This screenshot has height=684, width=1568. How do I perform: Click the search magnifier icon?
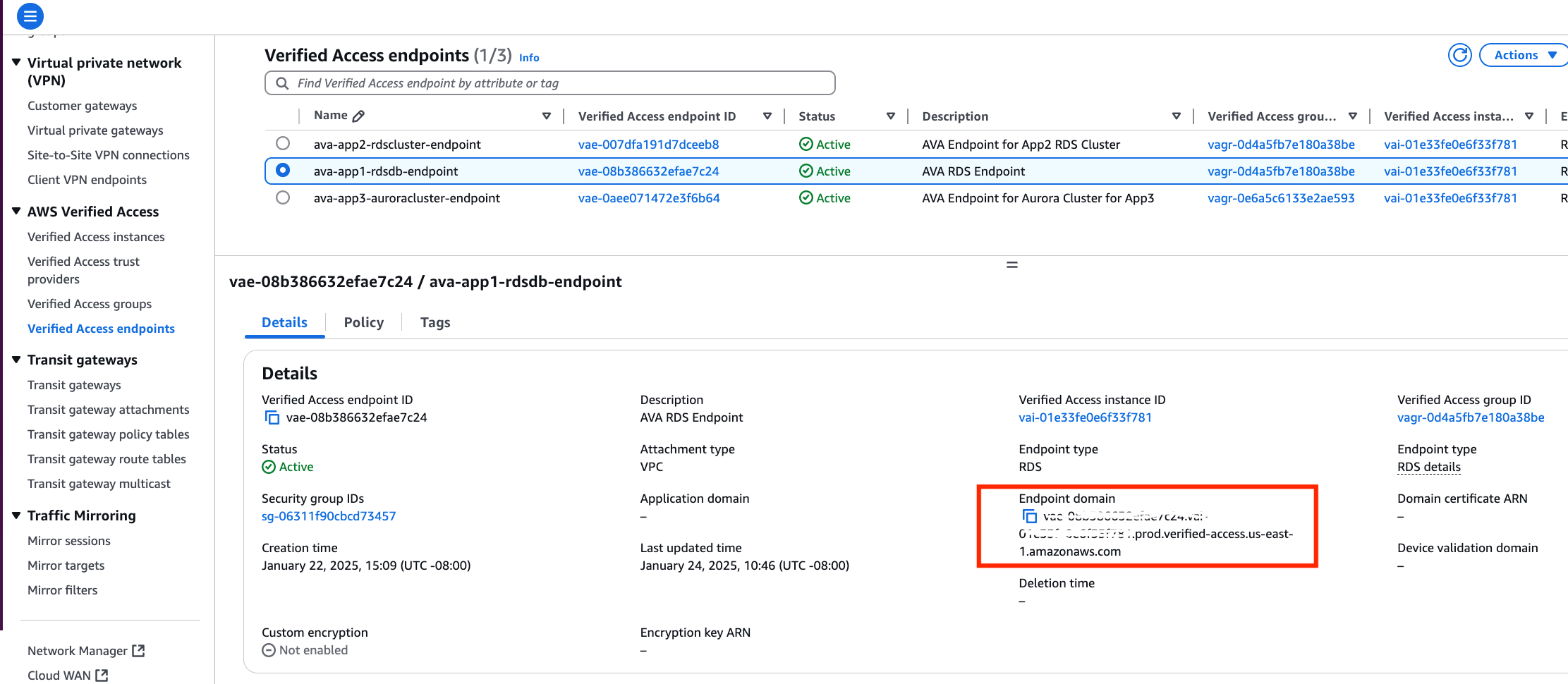coord(282,83)
